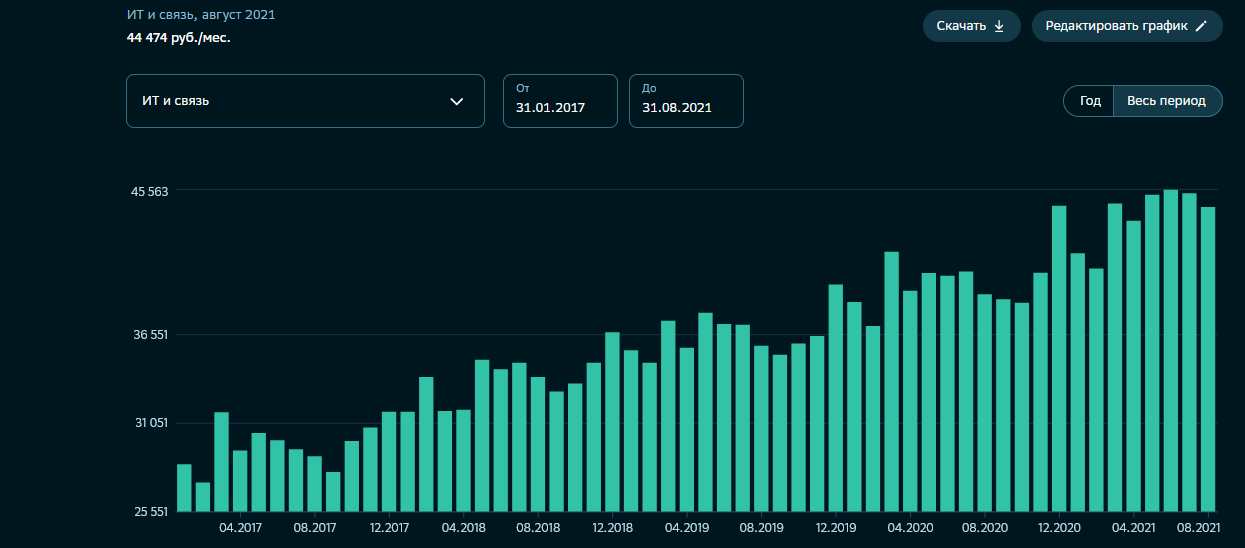The height and width of the screenshot is (548, 1245).
Task: Select the bar above the 04.2020 label
Action: (910, 400)
